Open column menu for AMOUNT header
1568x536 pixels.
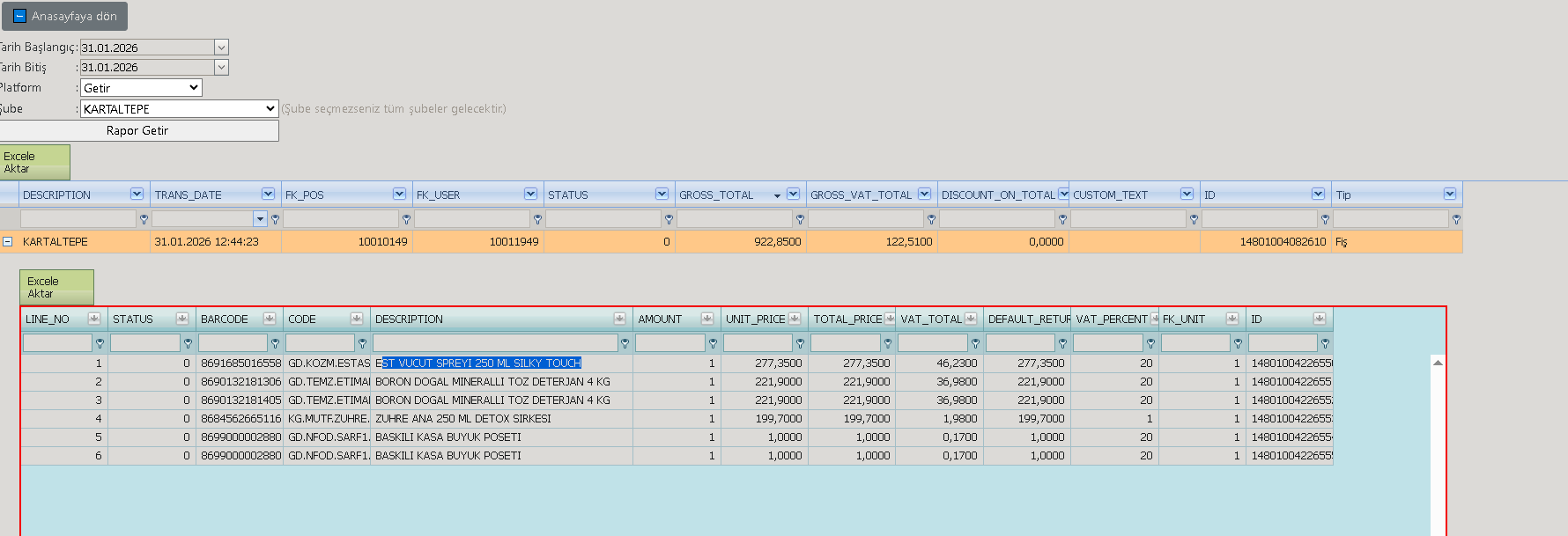point(707,319)
